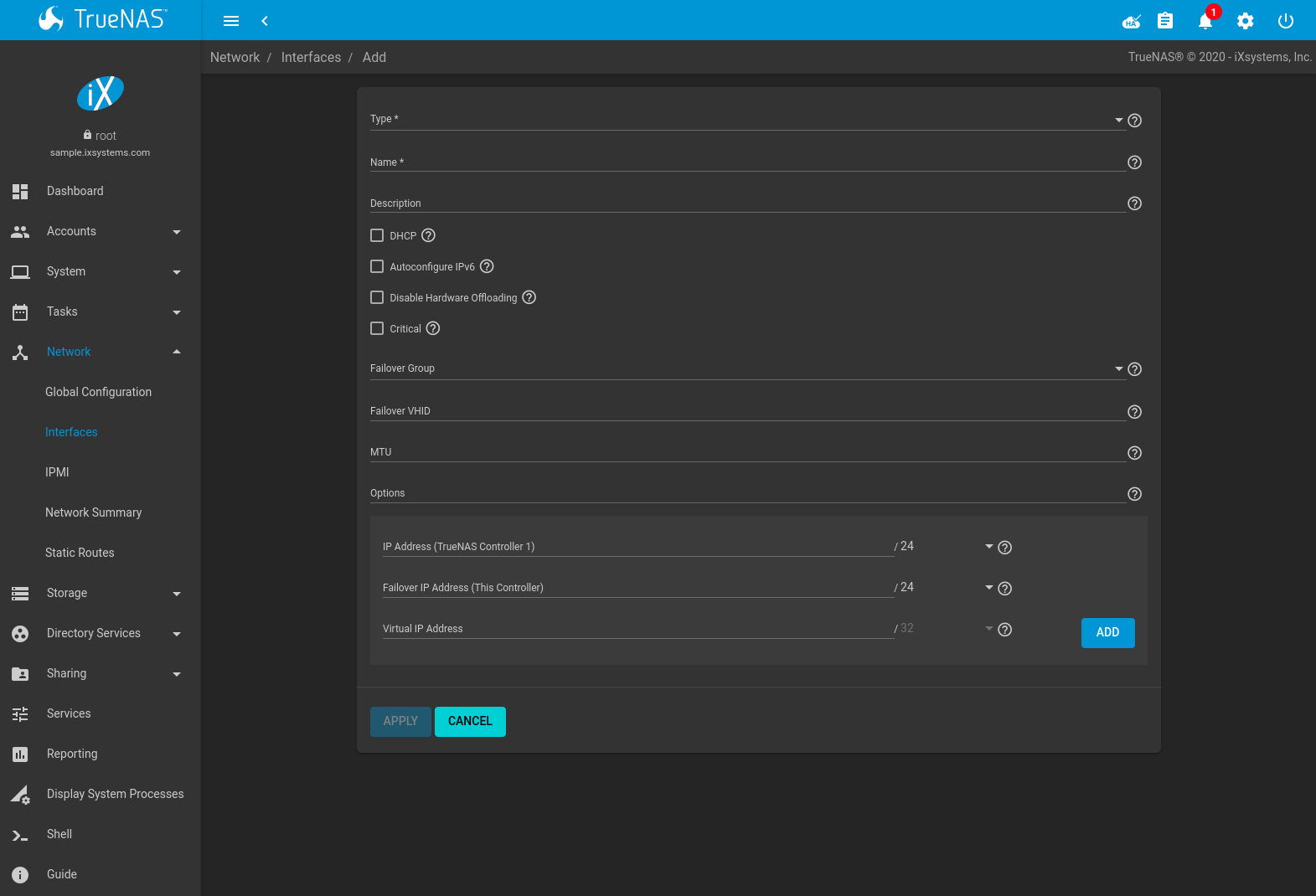Go to Network breadcrumb link
This screenshot has width=1316, height=896.
235,57
